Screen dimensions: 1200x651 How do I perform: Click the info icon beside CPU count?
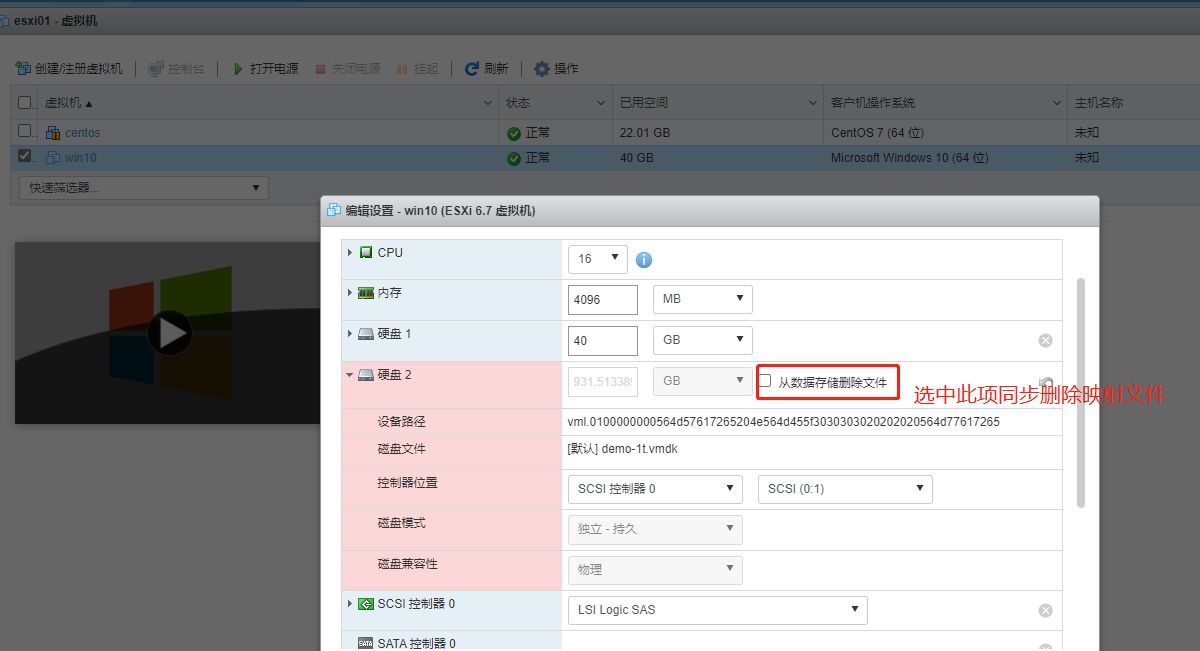pyautogui.click(x=644, y=259)
